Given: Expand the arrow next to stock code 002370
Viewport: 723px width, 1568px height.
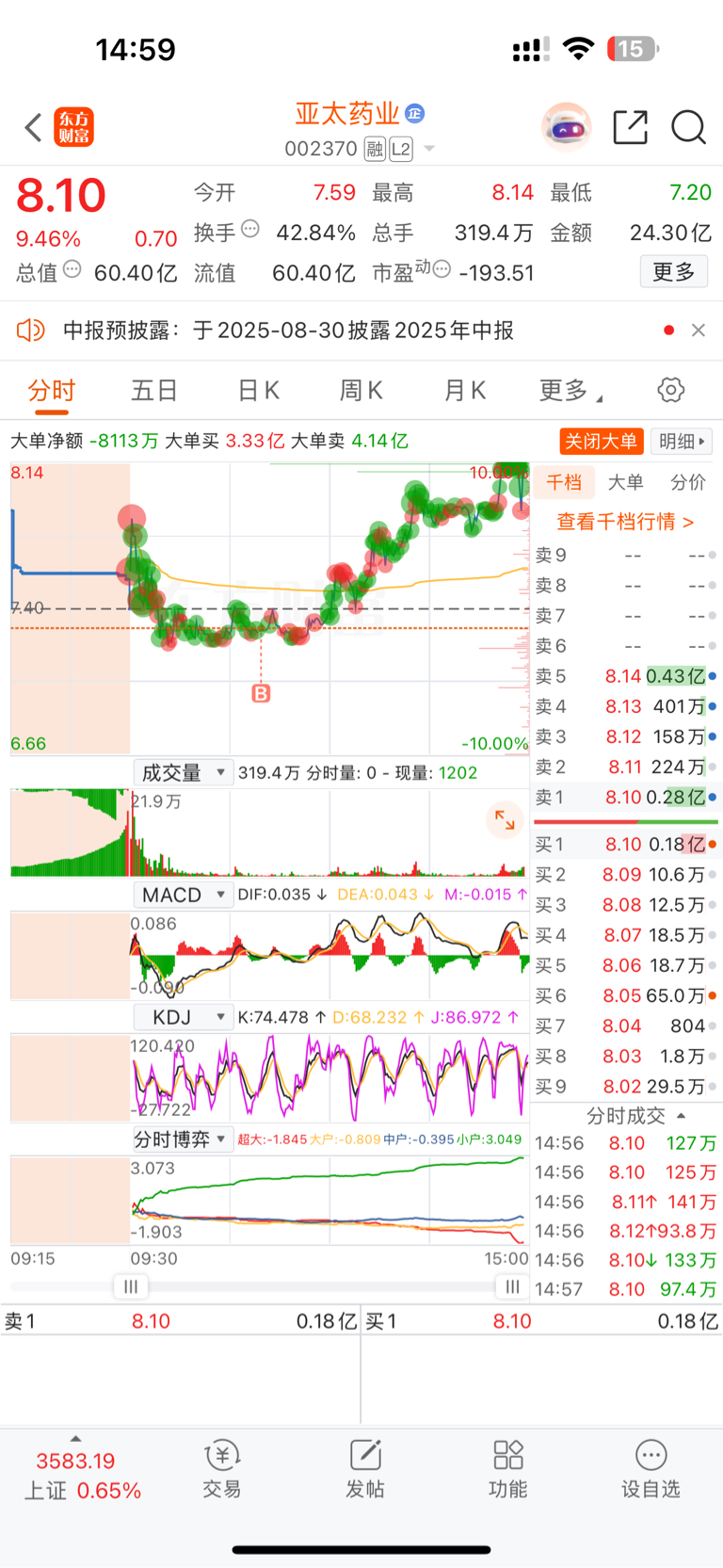Looking at the screenshot, I should (429, 149).
